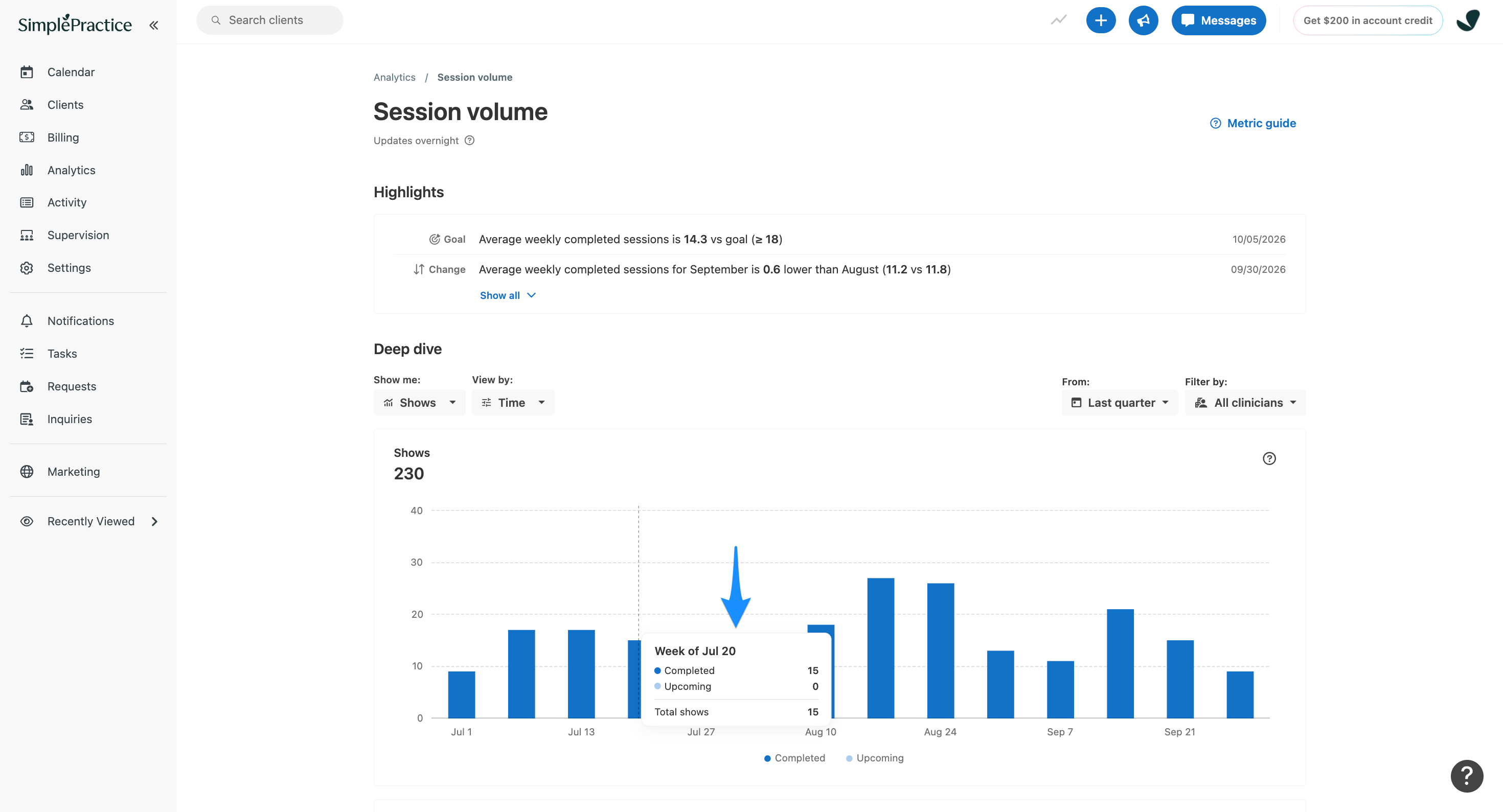Click the Goal highlight row text
This screenshot has height=812, width=1503.
pos(630,239)
